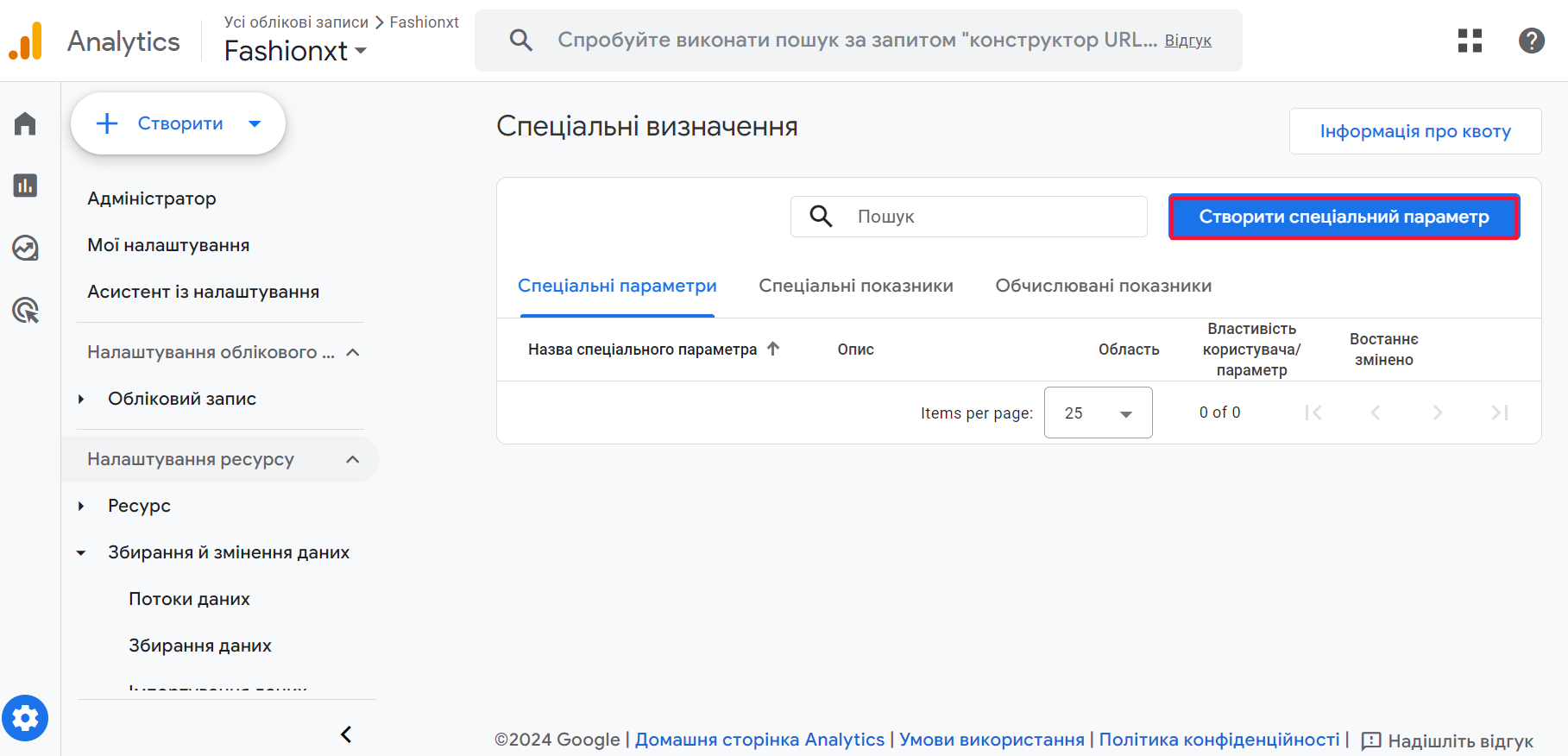Open Асистент із налаштування menu item
The width and height of the screenshot is (1568, 756).
pos(204,292)
